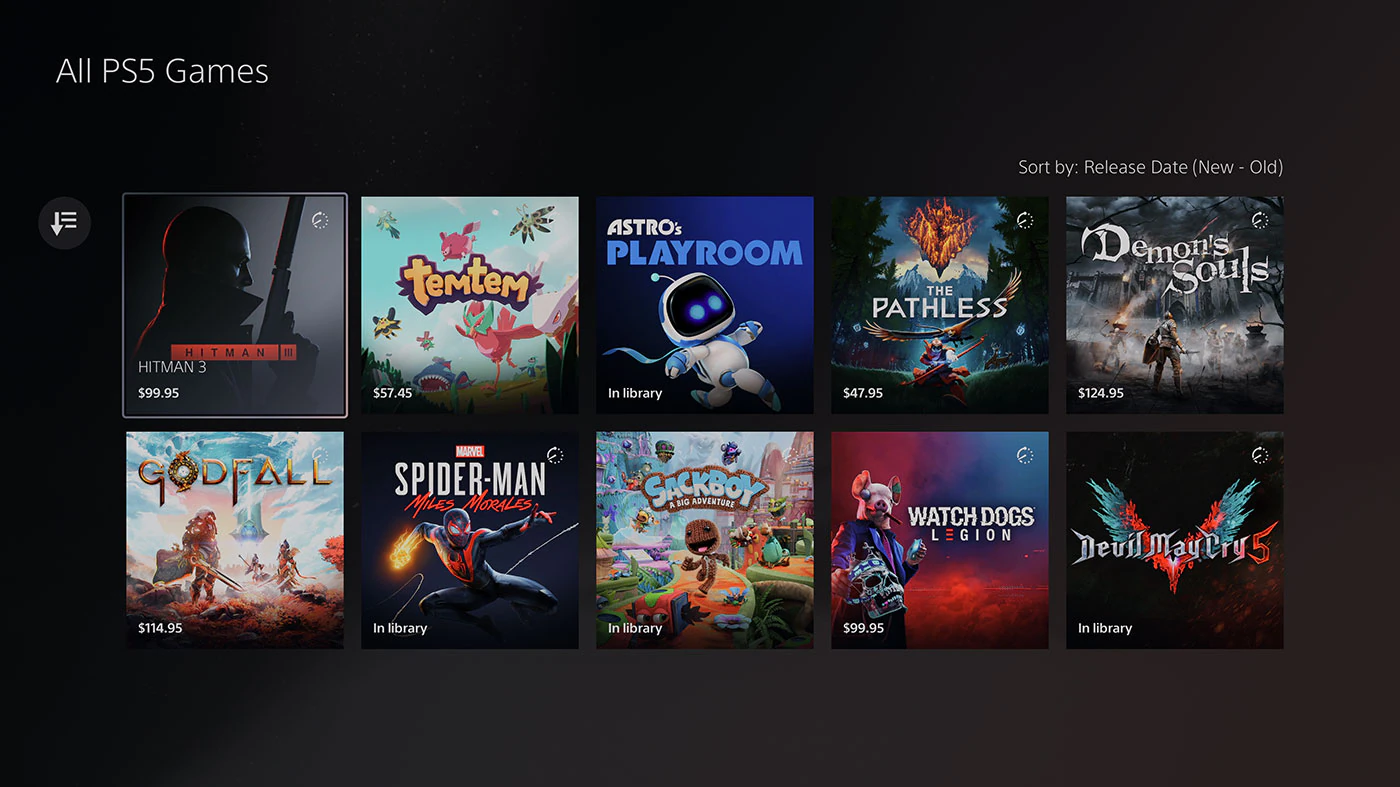
Task: Open the sort options icon button
Action: pos(64,223)
